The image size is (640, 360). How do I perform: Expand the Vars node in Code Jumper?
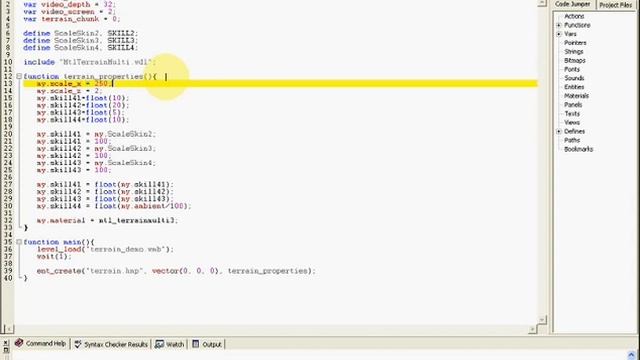coord(559,34)
